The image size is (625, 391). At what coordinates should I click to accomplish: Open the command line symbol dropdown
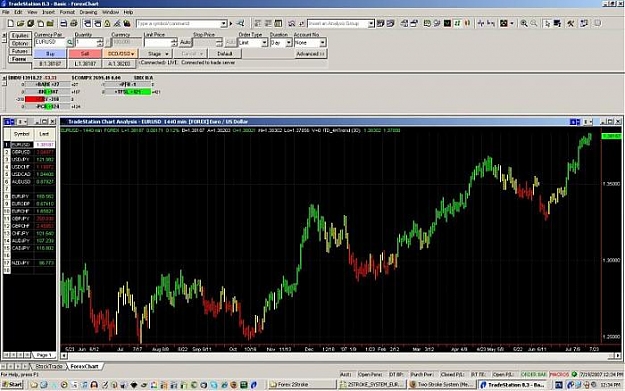pos(224,24)
